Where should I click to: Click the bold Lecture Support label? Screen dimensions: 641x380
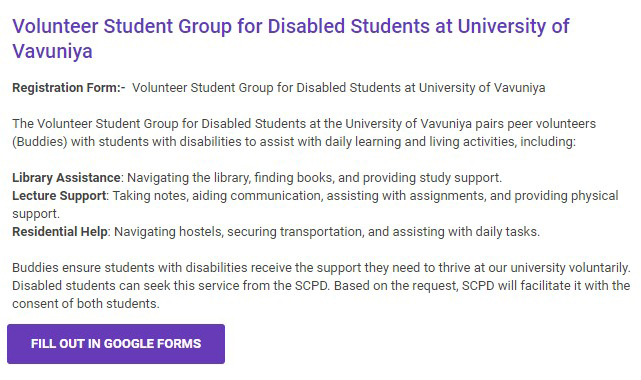59,196
